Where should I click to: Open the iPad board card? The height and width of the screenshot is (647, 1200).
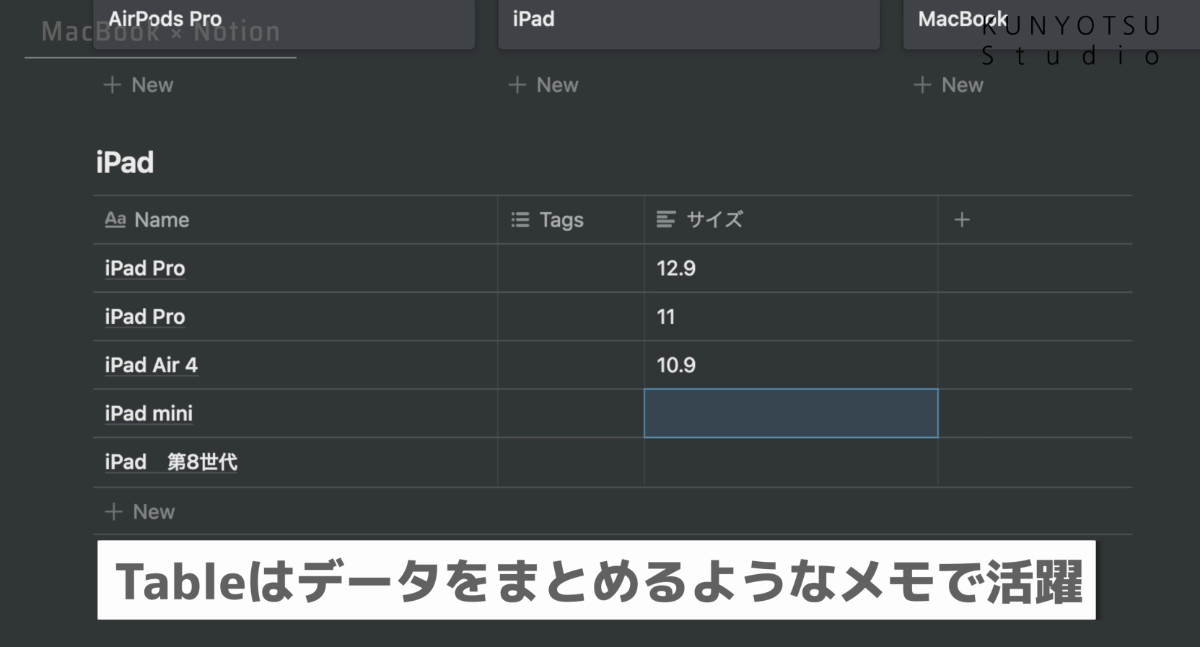(689, 24)
